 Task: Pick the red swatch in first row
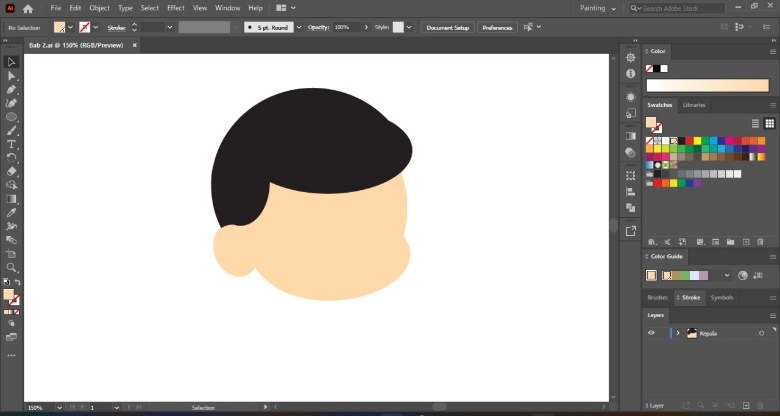[689, 141]
